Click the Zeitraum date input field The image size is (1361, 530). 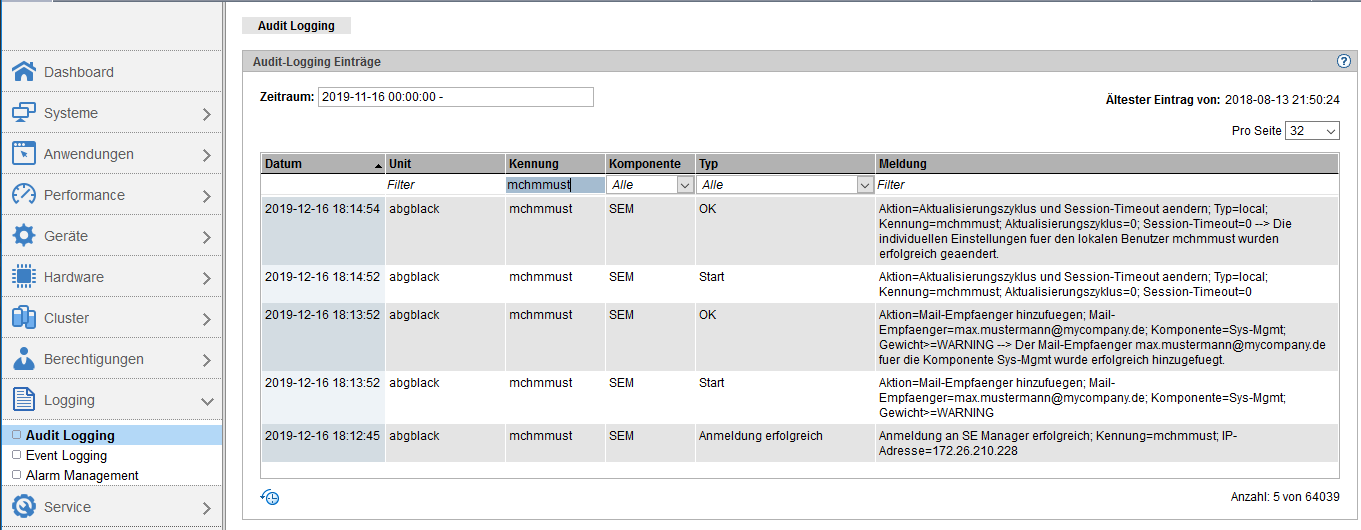(x=455, y=97)
